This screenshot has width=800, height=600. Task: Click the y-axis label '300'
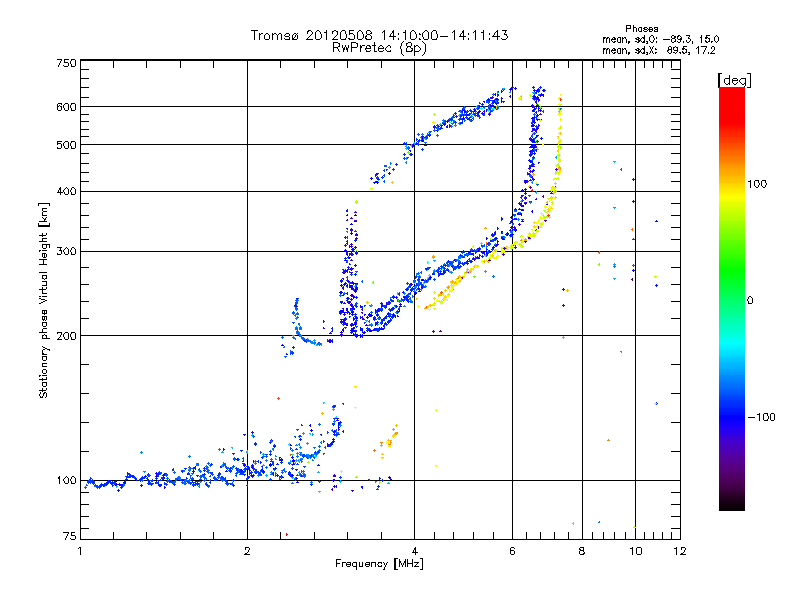pyautogui.click(x=66, y=252)
